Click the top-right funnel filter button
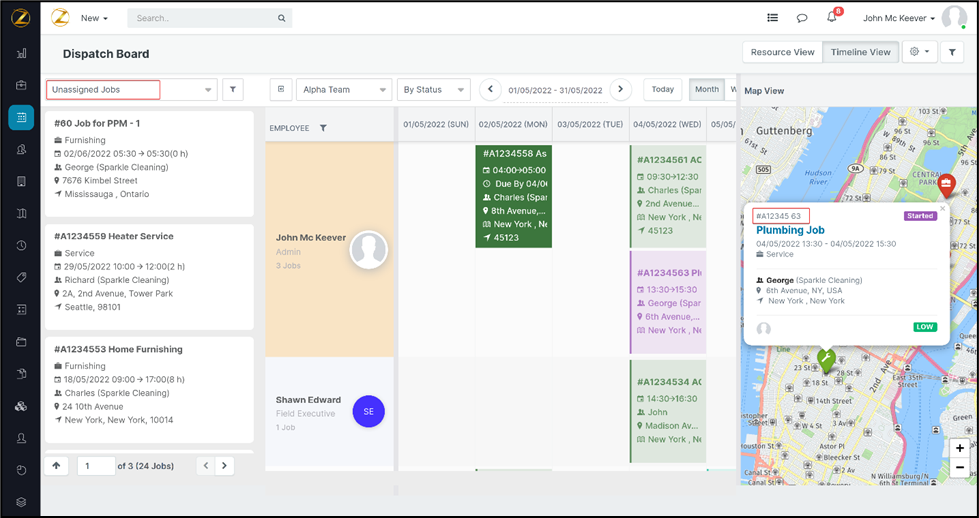The height and width of the screenshot is (518, 979). click(x=952, y=52)
